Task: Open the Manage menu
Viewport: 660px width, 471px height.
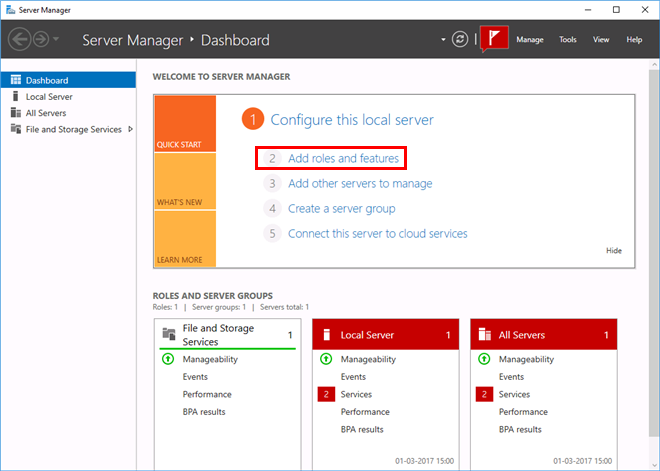Action: point(529,40)
